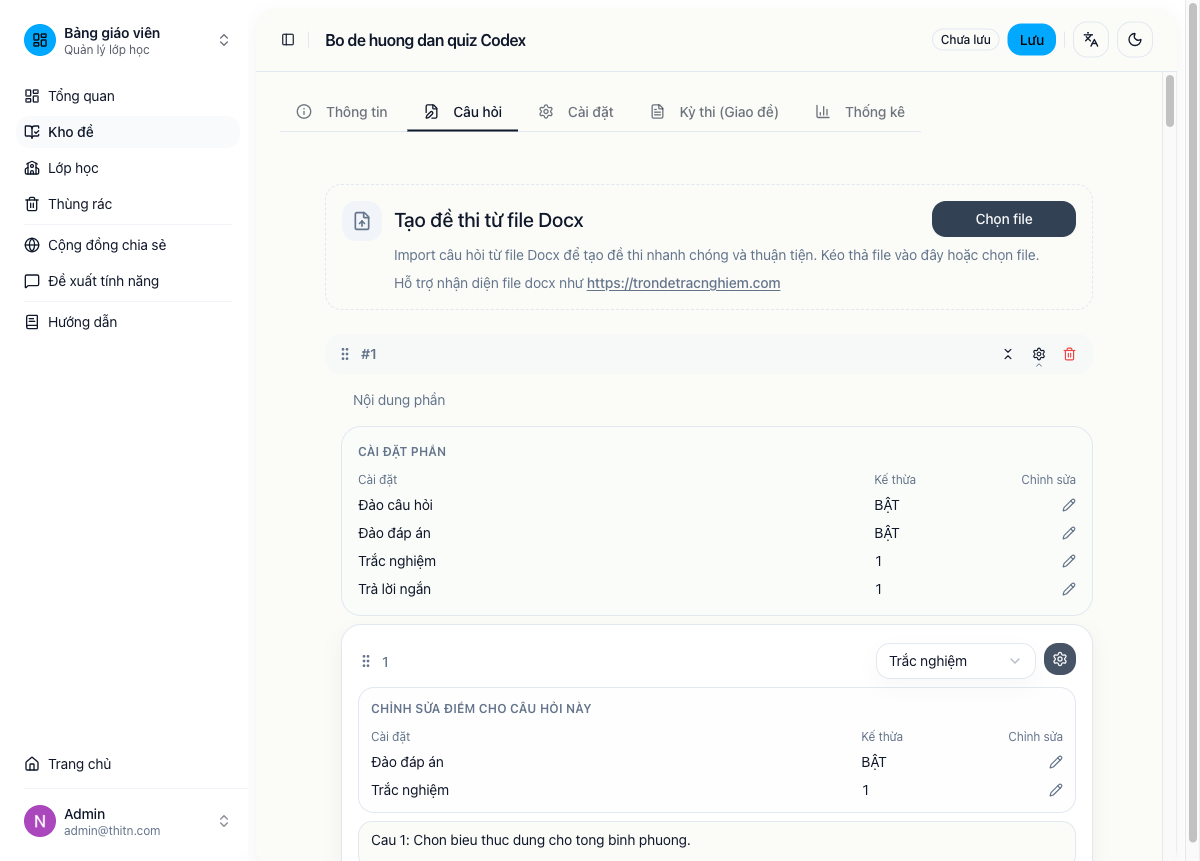Click the dark gear button of question 1
The height and width of the screenshot is (861, 1200).
tap(1060, 659)
